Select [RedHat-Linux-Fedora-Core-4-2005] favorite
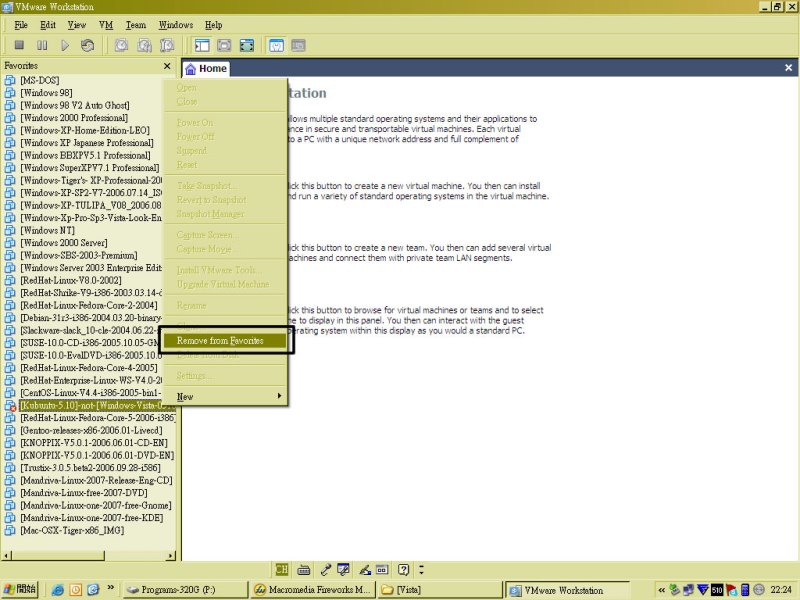This screenshot has width=800, height=600. [89, 367]
